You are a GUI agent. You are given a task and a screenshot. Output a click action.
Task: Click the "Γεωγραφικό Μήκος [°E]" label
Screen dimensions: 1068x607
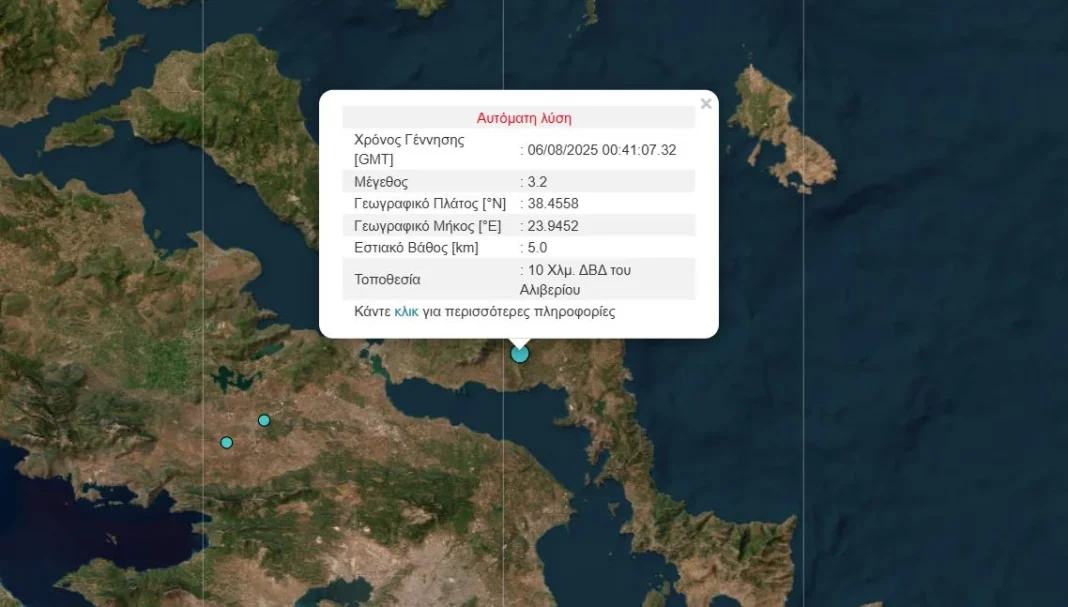click(x=428, y=226)
